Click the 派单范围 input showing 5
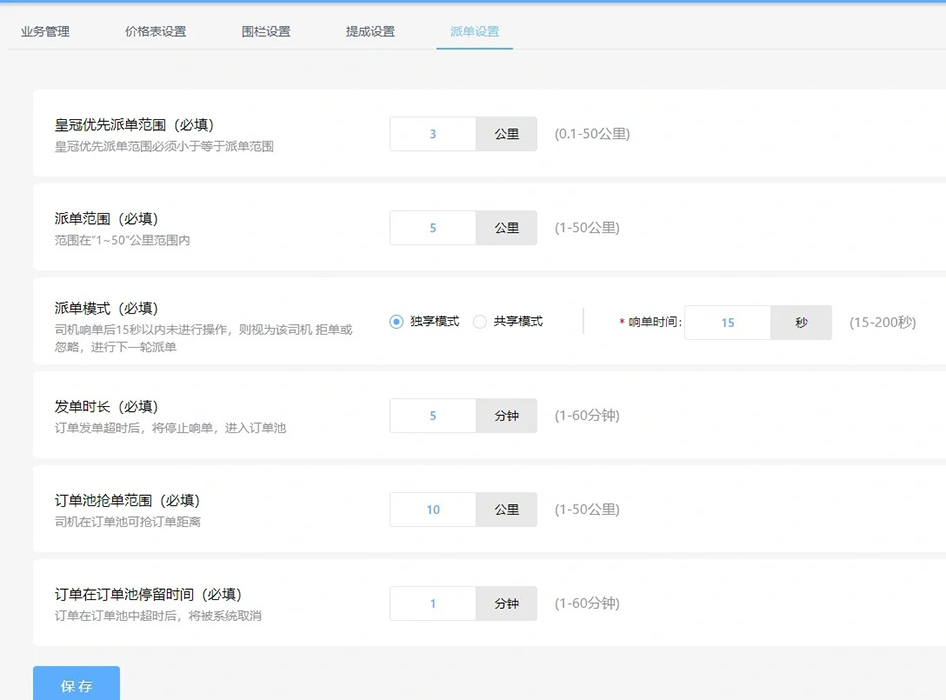Viewport: 946px width, 700px height. point(431,227)
